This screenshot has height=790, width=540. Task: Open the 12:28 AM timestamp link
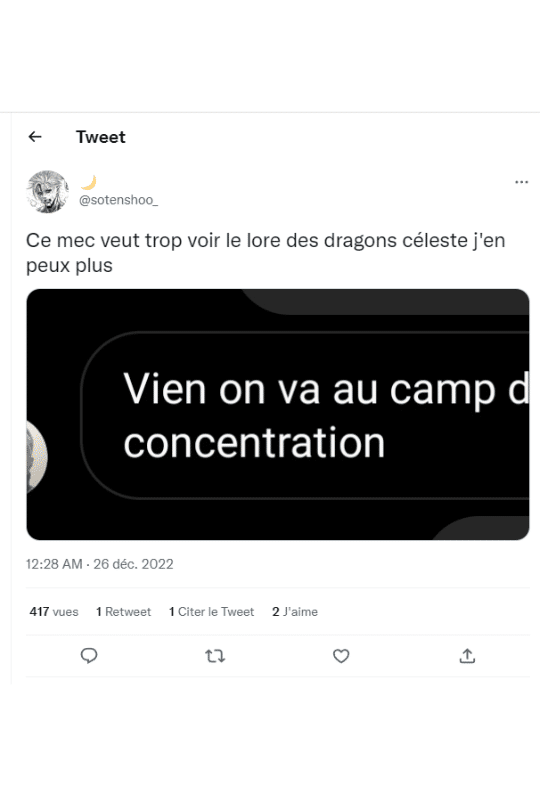point(54,564)
